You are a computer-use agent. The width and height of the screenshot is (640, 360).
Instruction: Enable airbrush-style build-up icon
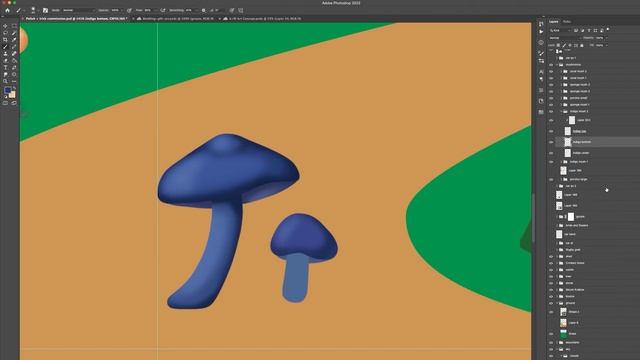coord(162,10)
